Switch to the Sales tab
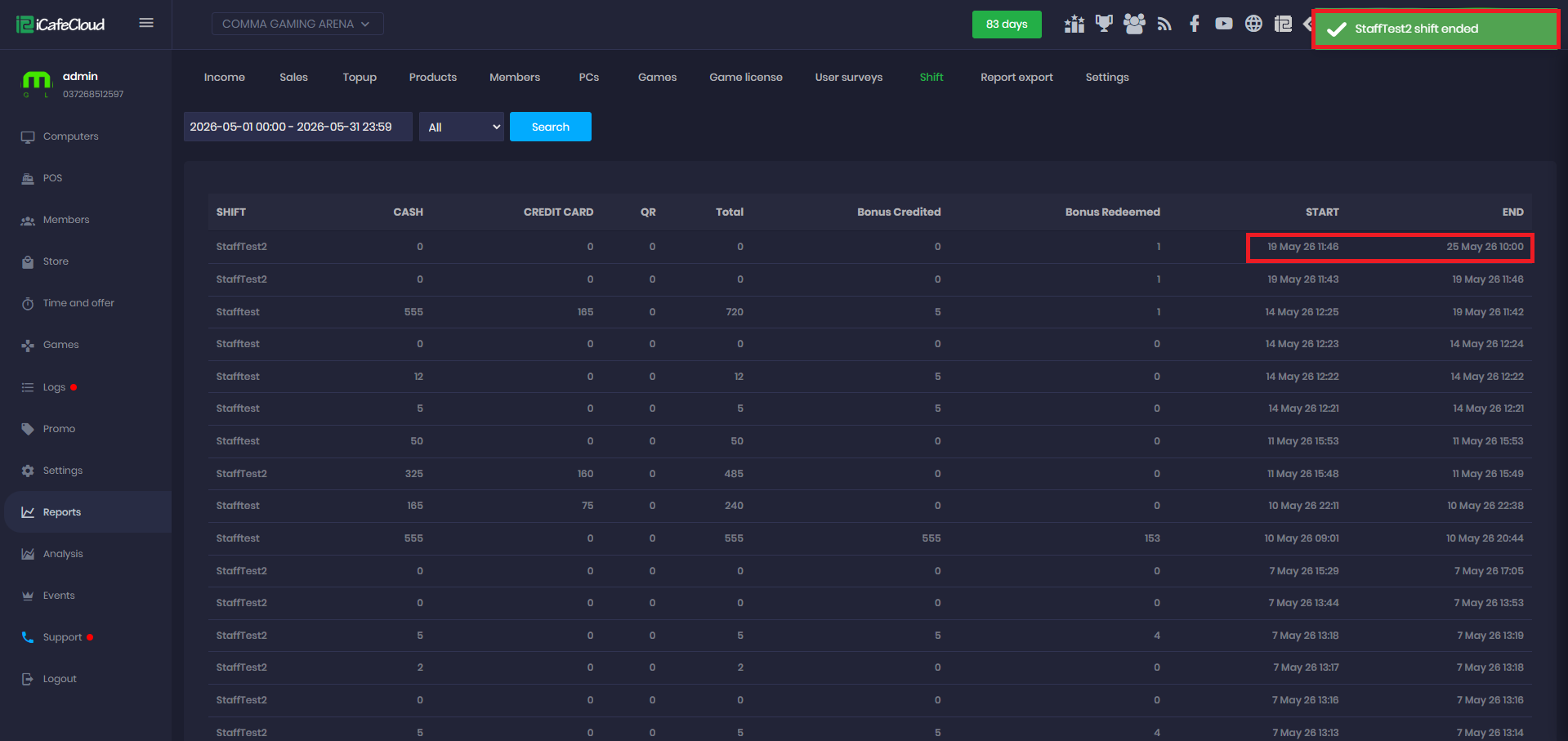 click(x=293, y=77)
